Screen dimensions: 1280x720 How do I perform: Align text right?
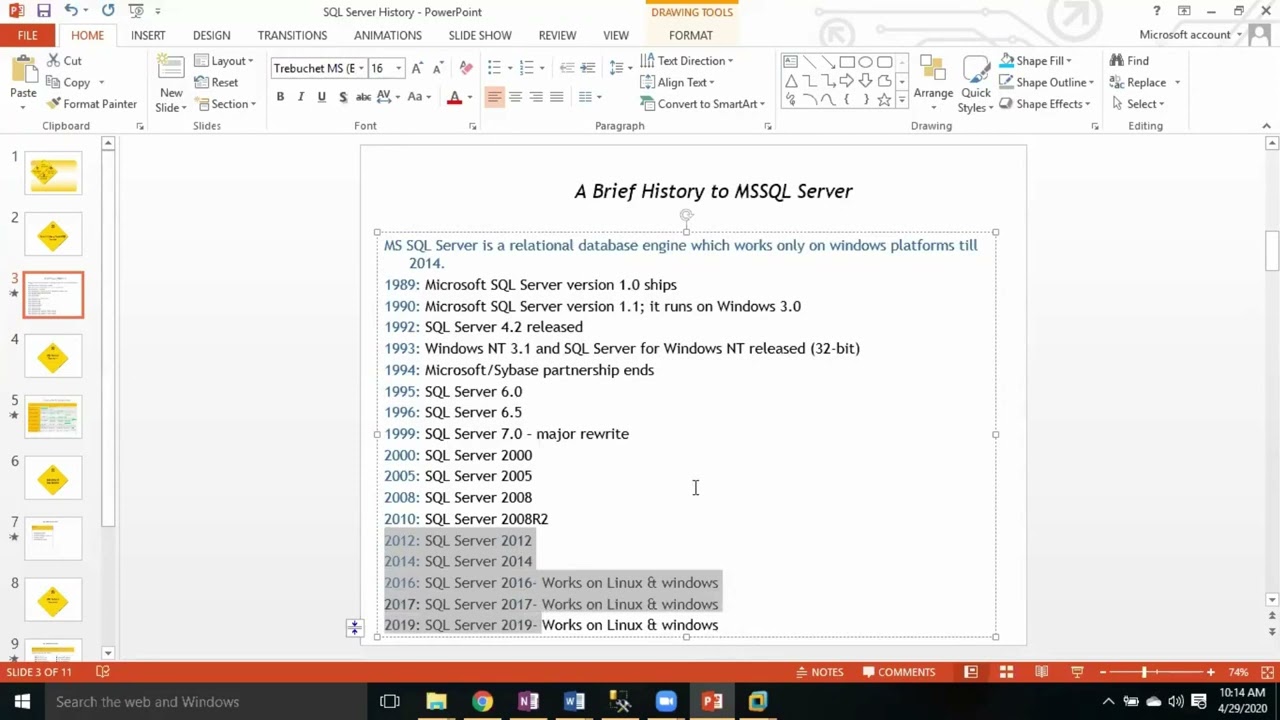point(536,97)
